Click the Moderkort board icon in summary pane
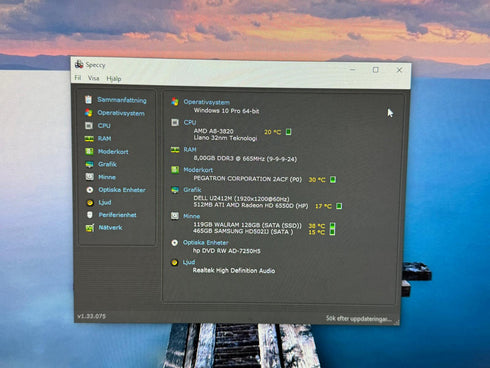Image resolution: width=490 pixels, height=368 pixels. (x=175, y=170)
